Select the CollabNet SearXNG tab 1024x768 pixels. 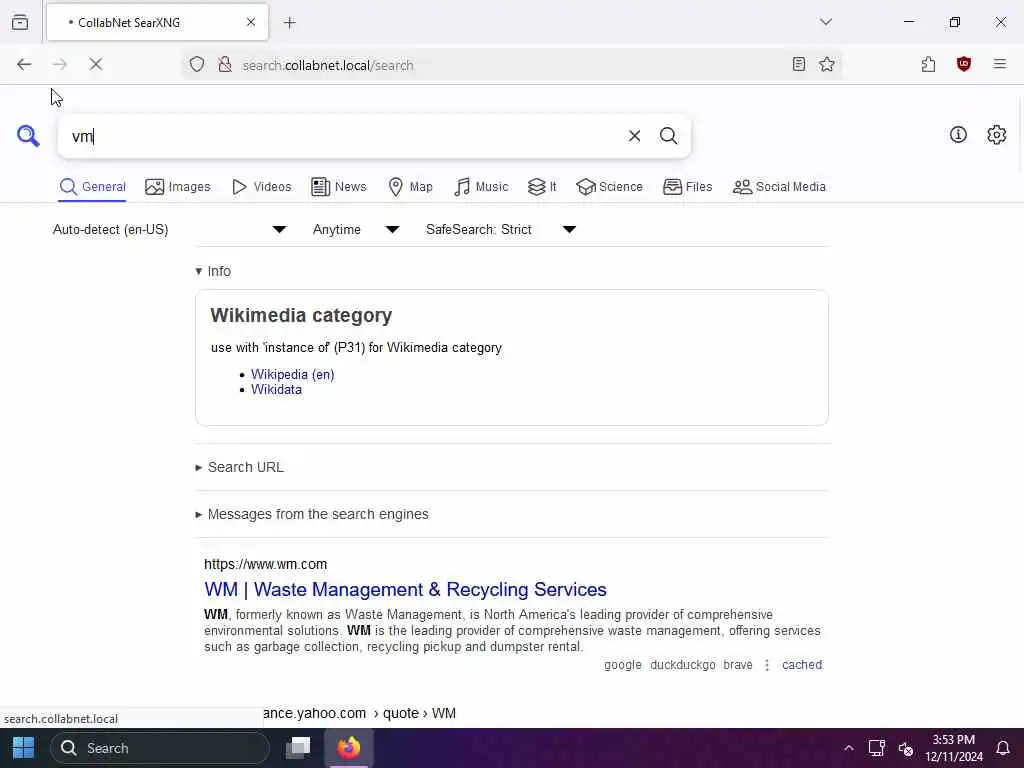click(x=157, y=22)
